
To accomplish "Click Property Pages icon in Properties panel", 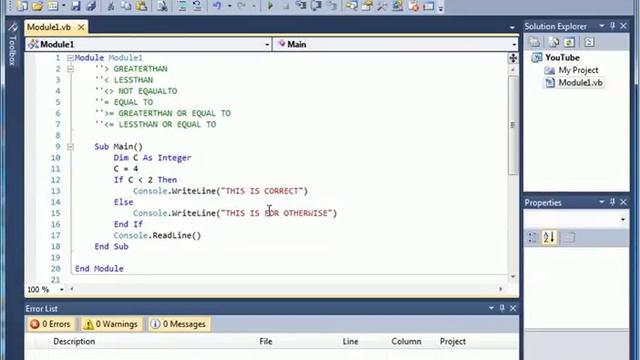I will tap(569, 237).
